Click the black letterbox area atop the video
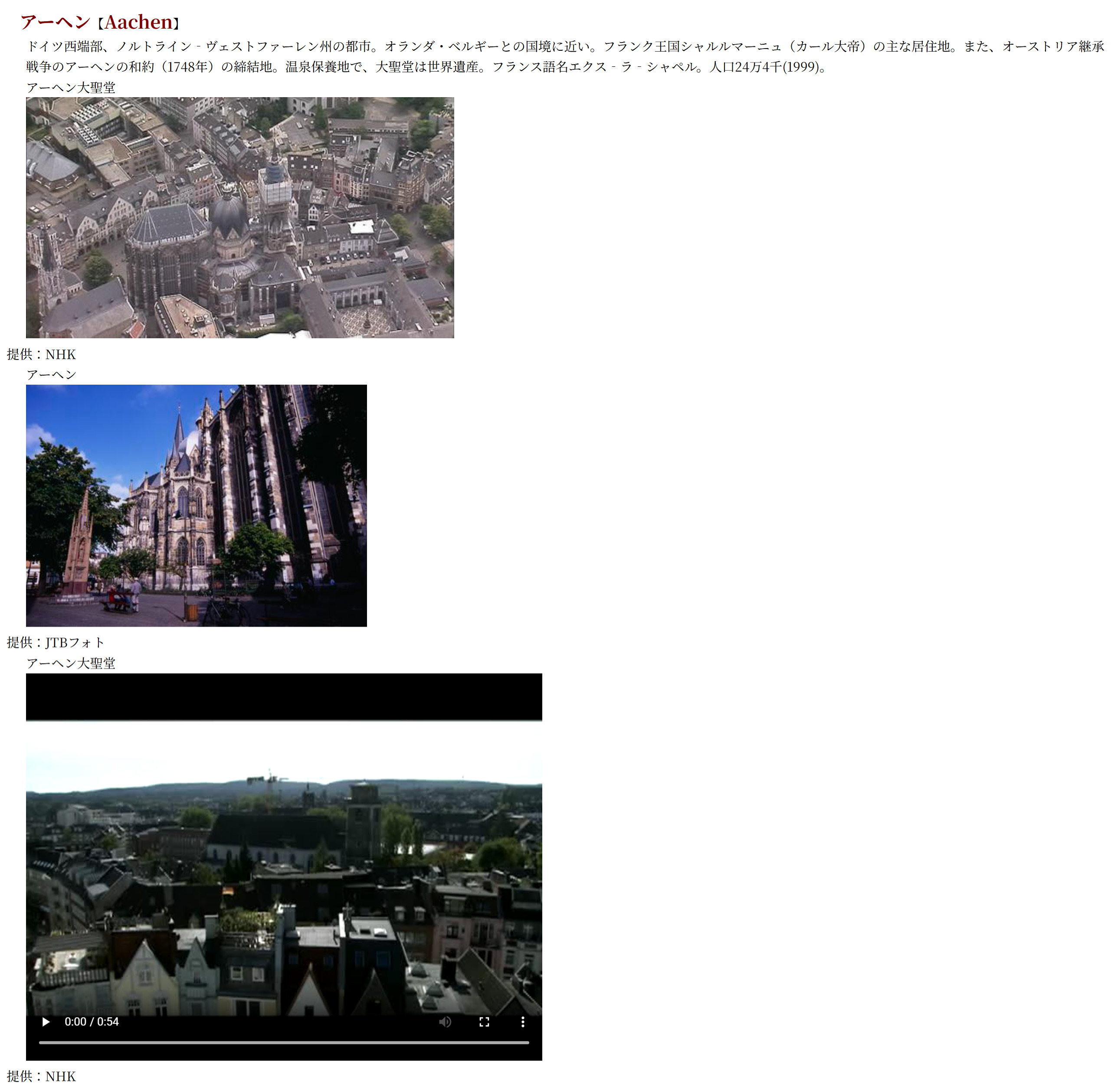The width and height of the screenshot is (1111, 1092). pyautogui.click(x=283, y=696)
